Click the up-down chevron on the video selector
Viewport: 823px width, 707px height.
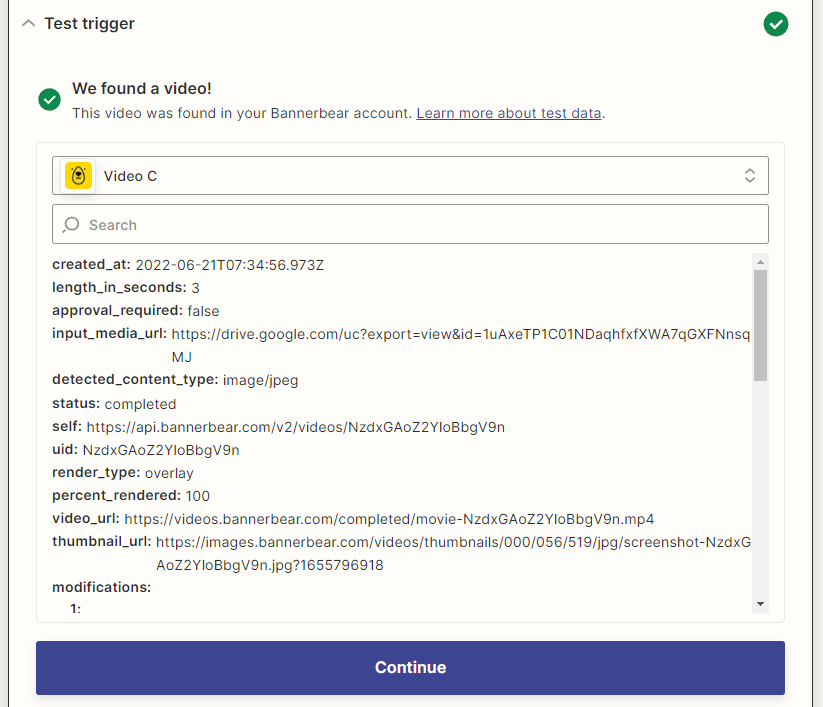point(749,174)
